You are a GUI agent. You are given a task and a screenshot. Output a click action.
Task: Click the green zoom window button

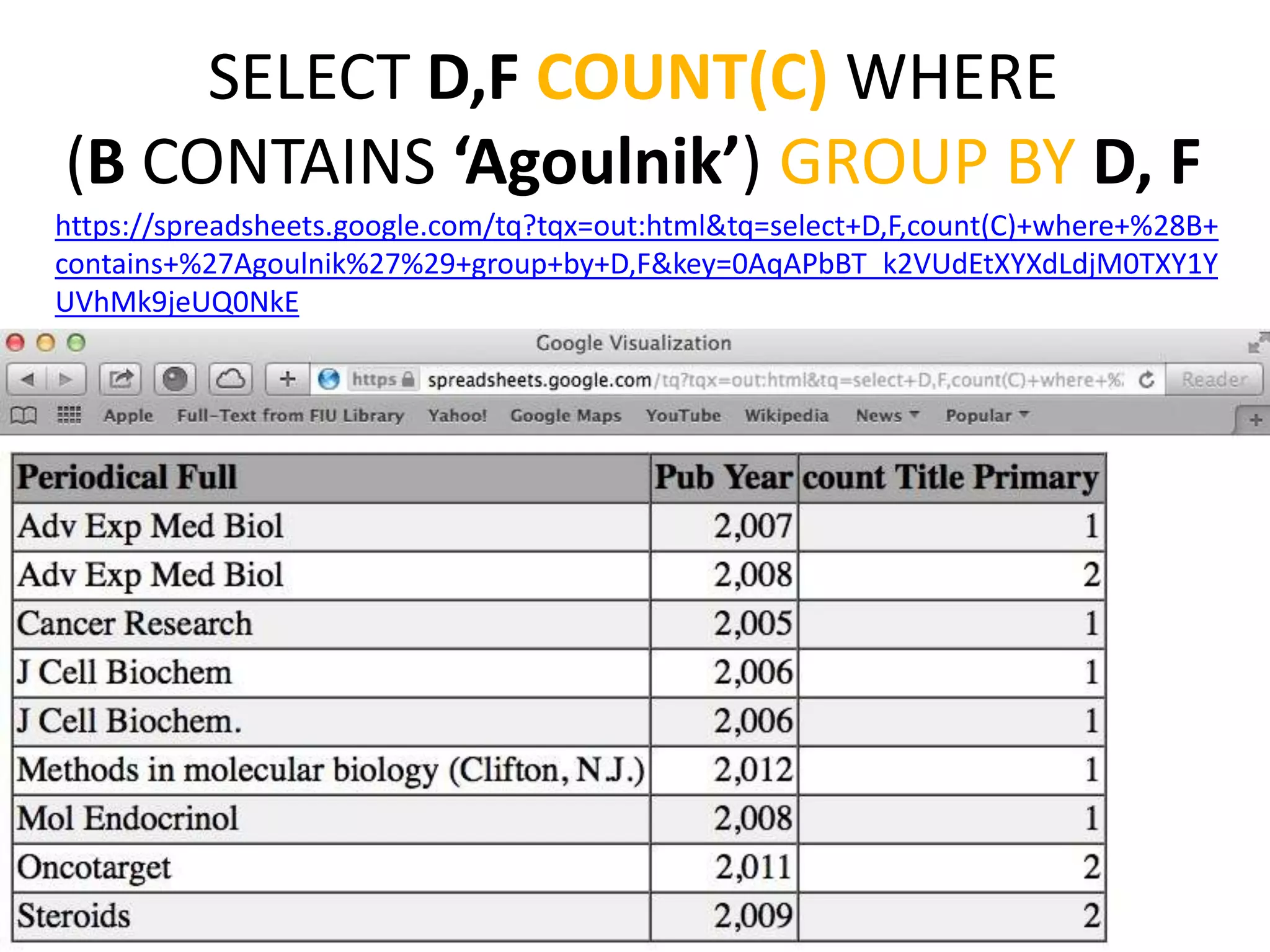coord(76,343)
